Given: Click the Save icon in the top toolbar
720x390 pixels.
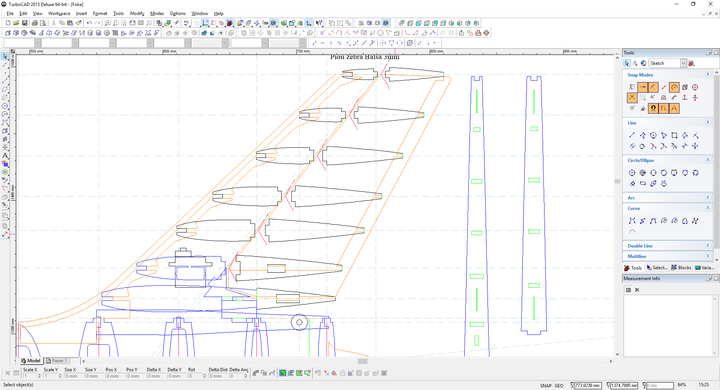Looking at the screenshot, I should pyautogui.click(x=25, y=23).
